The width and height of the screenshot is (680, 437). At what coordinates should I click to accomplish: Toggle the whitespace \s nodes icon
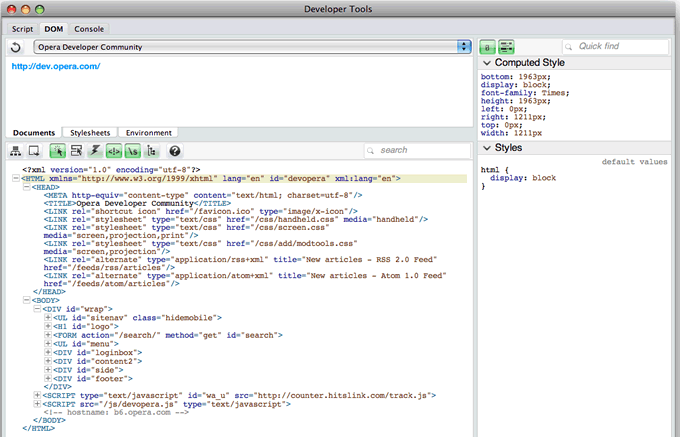[133, 151]
